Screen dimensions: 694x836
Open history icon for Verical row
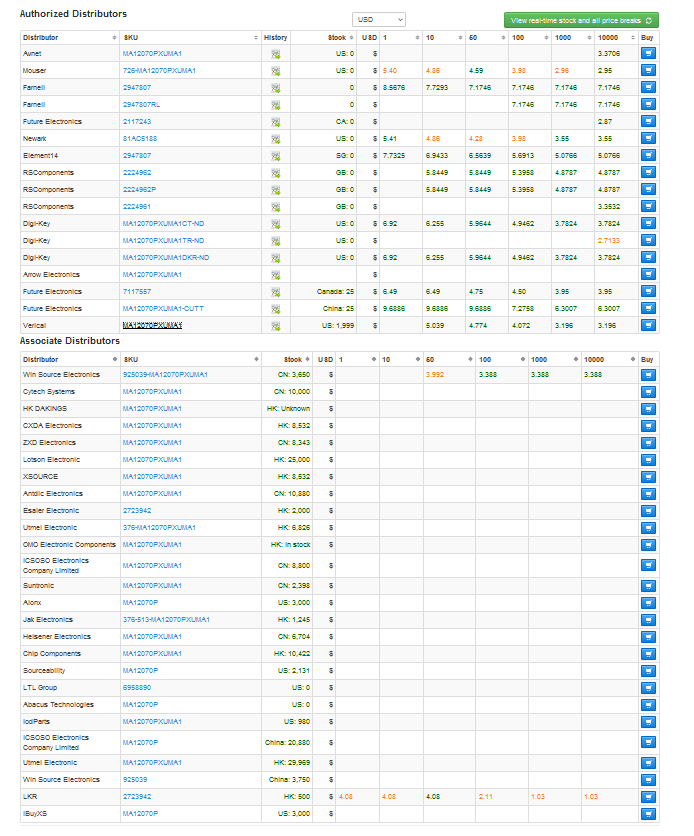[x=276, y=326]
